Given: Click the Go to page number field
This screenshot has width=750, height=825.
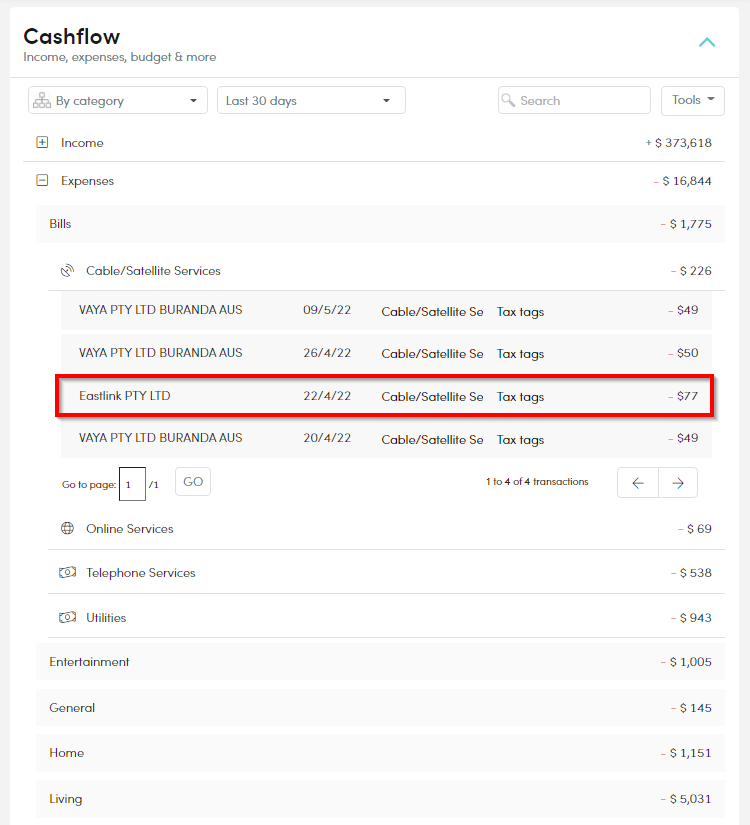Looking at the screenshot, I should (132, 484).
